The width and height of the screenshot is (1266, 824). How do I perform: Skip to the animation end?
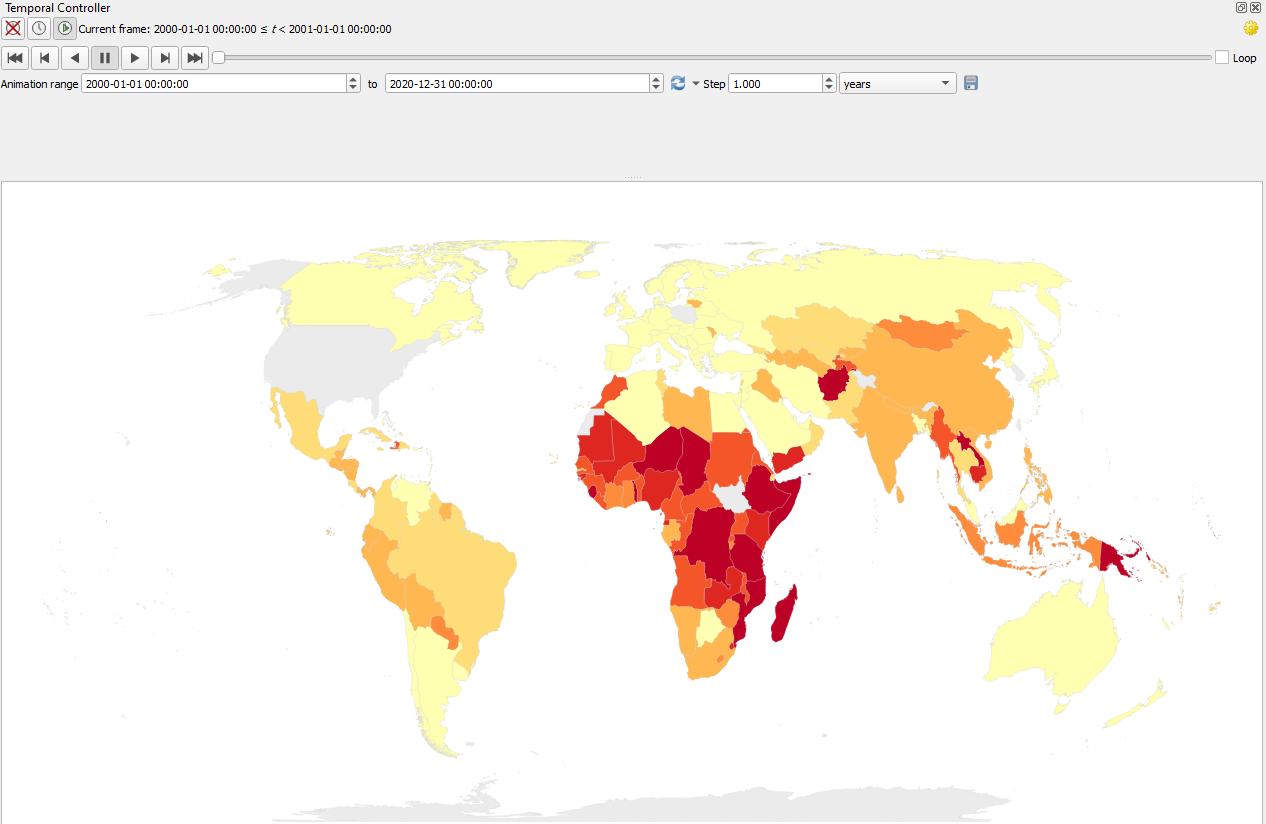pyautogui.click(x=194, y=57)
